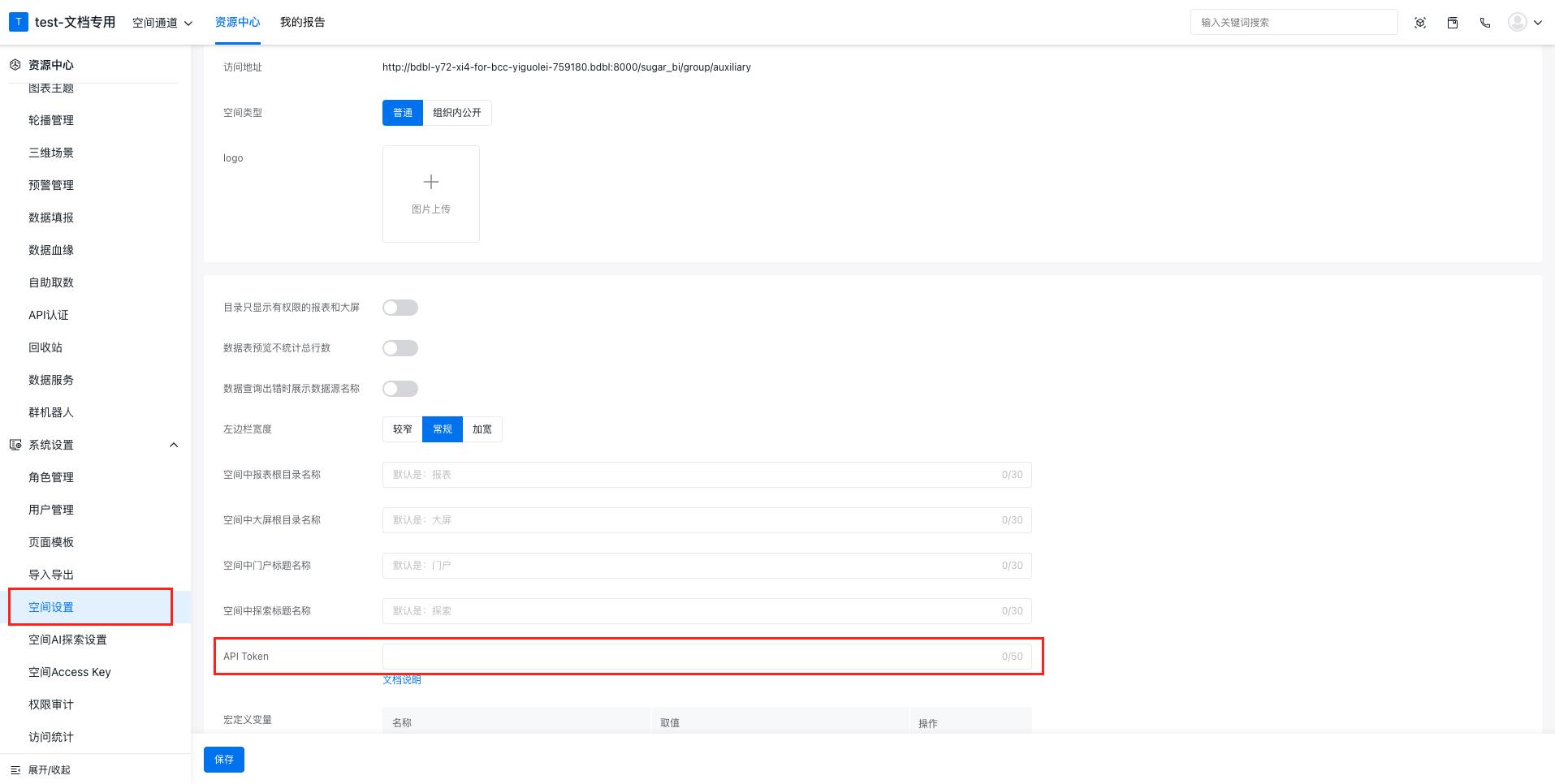This screenshot has width=1555, height=784.
Task: Click the blue T workspace logo icon
Action: pos(18,22)
